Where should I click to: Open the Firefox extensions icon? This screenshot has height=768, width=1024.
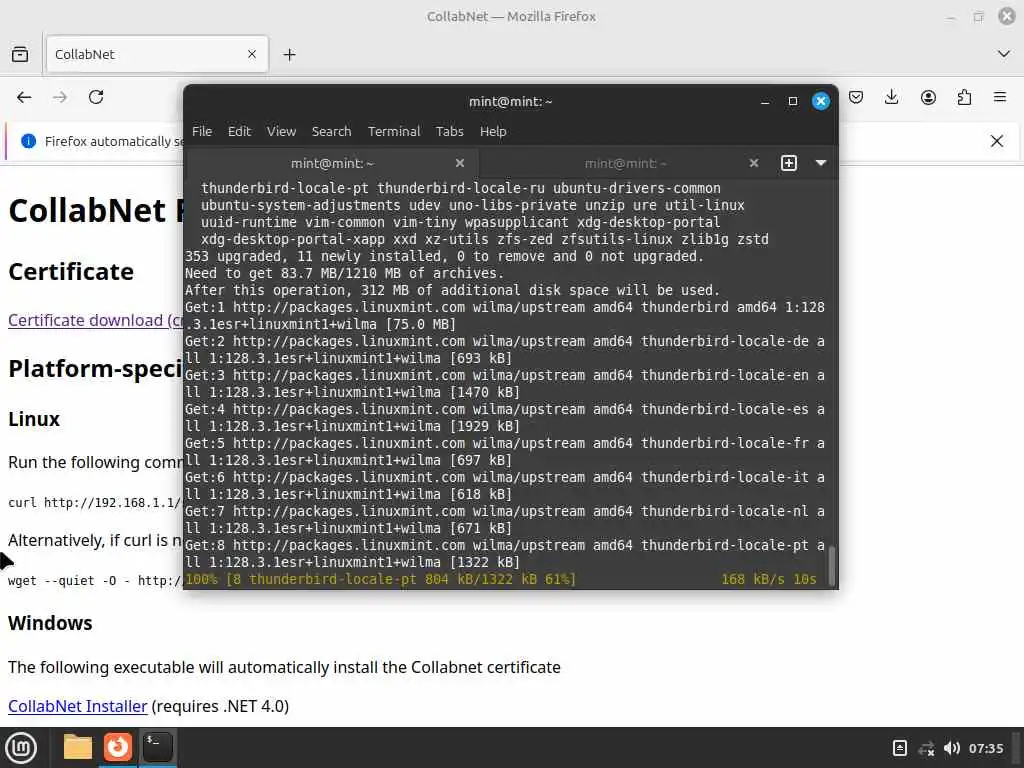(x=964, y=97)
